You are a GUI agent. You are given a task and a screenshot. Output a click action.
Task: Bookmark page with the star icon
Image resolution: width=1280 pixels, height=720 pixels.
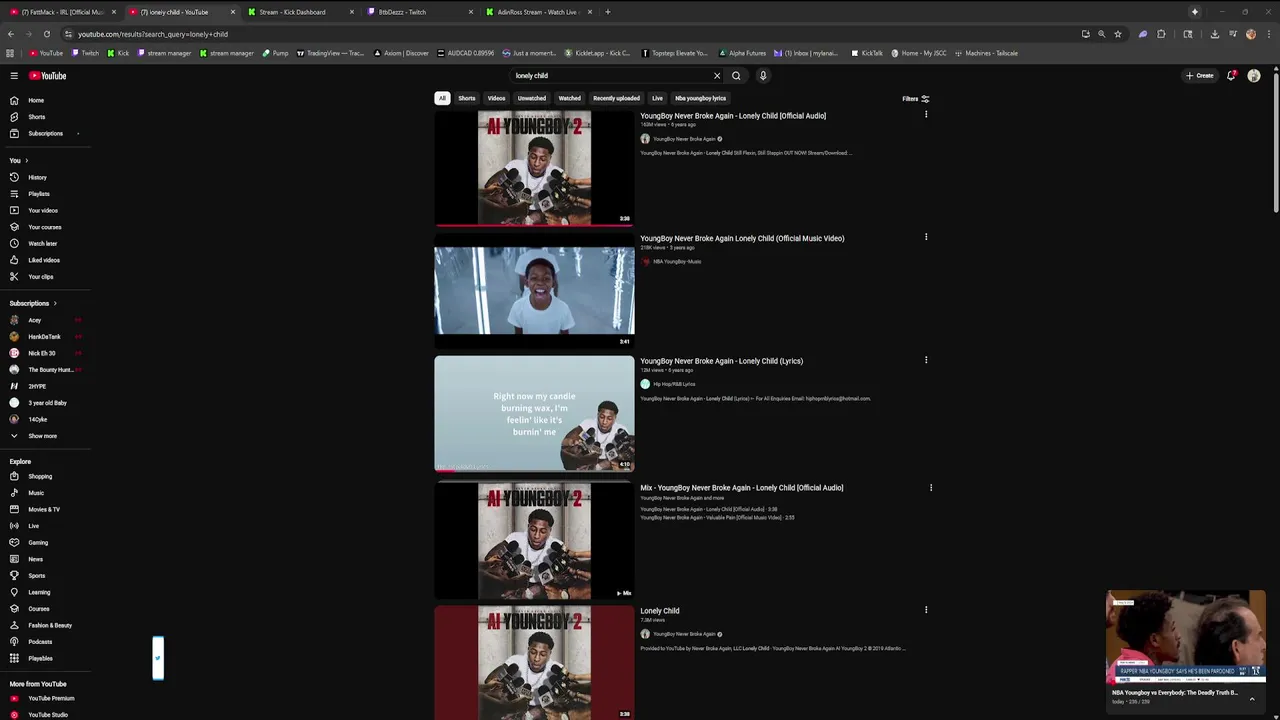click(x=1118, y=34)
